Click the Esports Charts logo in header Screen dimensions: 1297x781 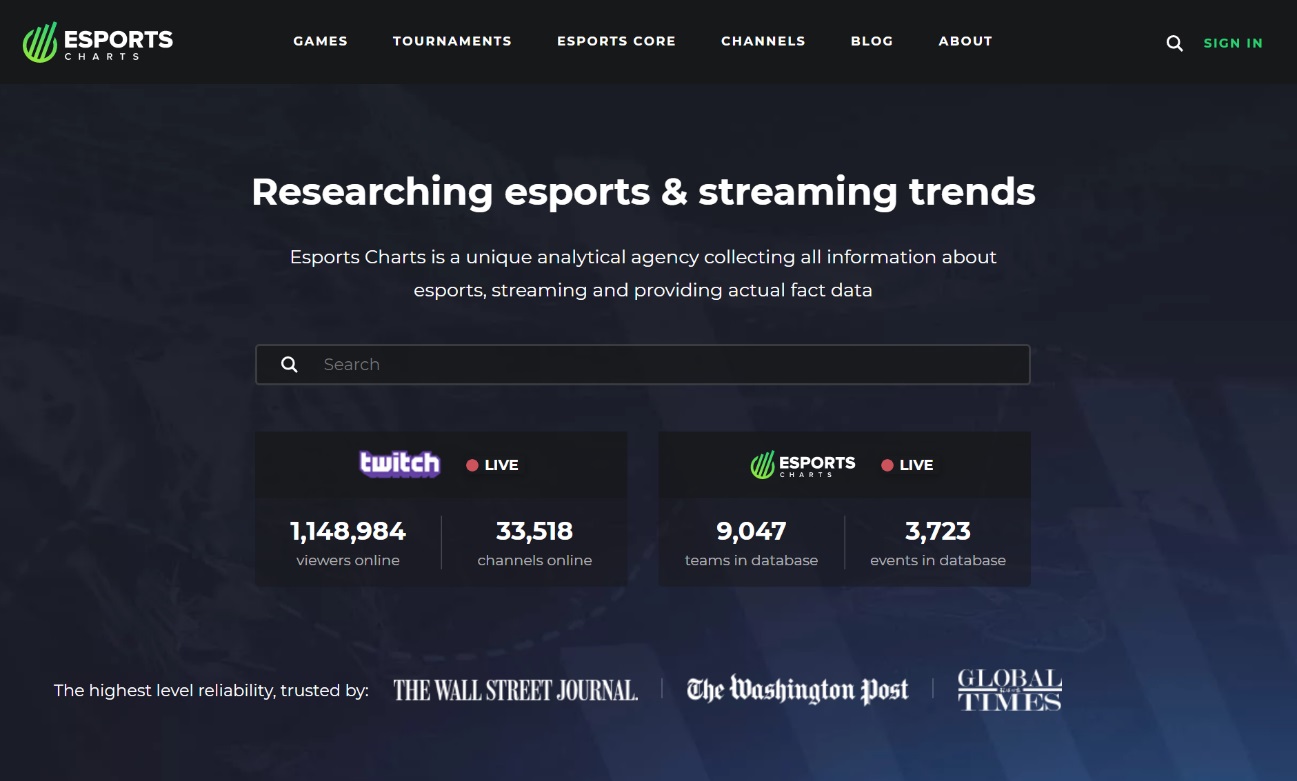tap(98, 42)
